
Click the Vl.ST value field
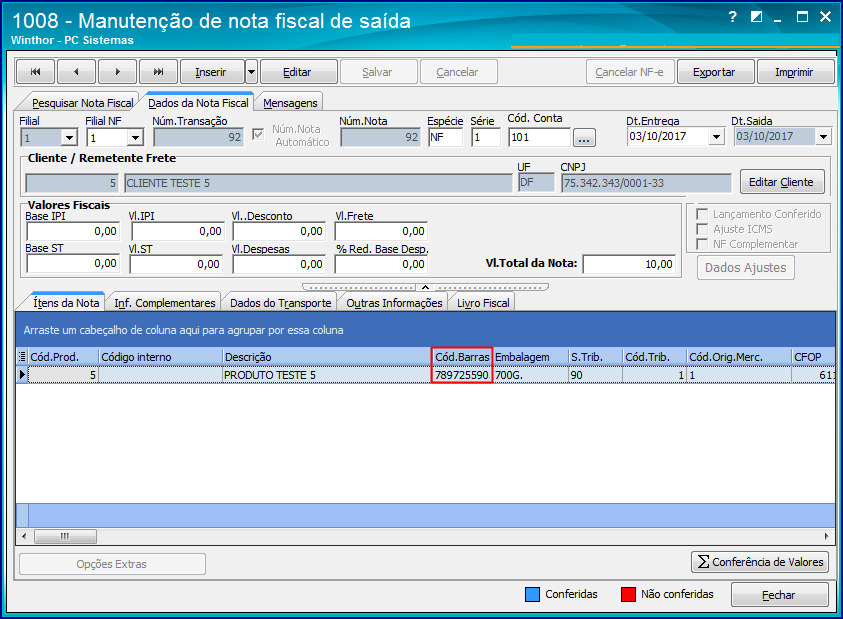[x=175, y=264]
